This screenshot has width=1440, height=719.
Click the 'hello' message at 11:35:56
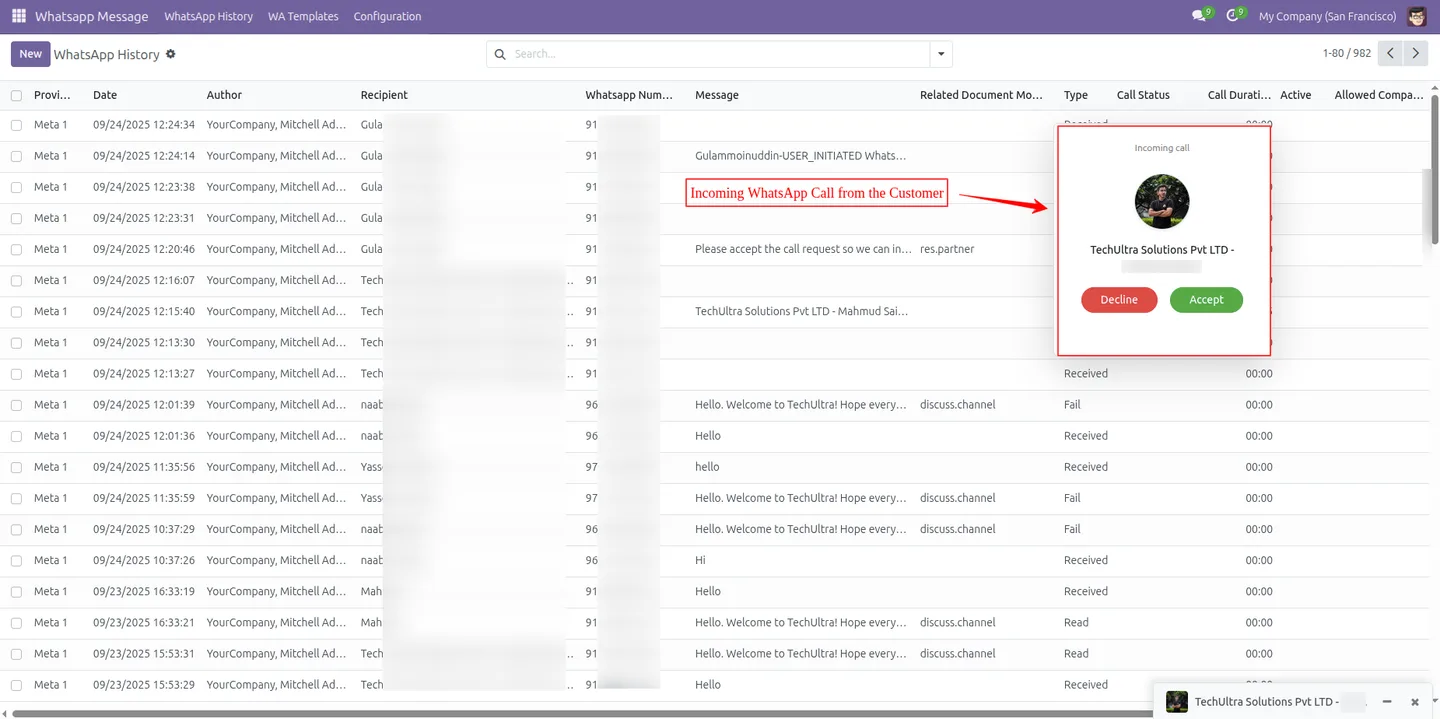(x=707, y=467)
